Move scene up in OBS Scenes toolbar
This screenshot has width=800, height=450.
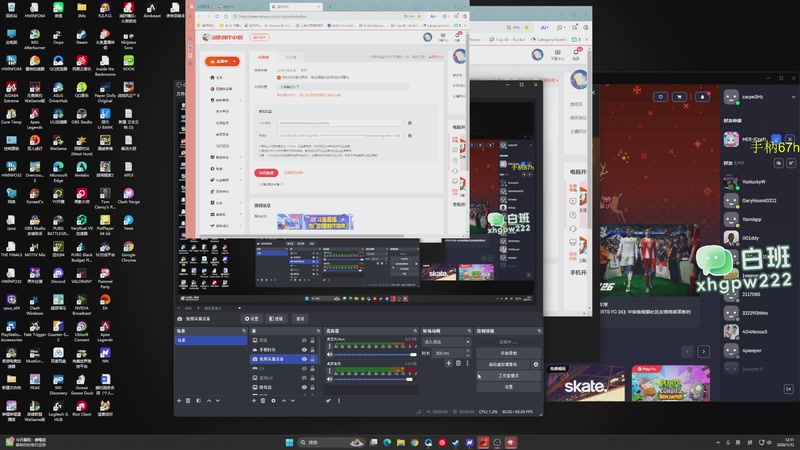[209, 401]
